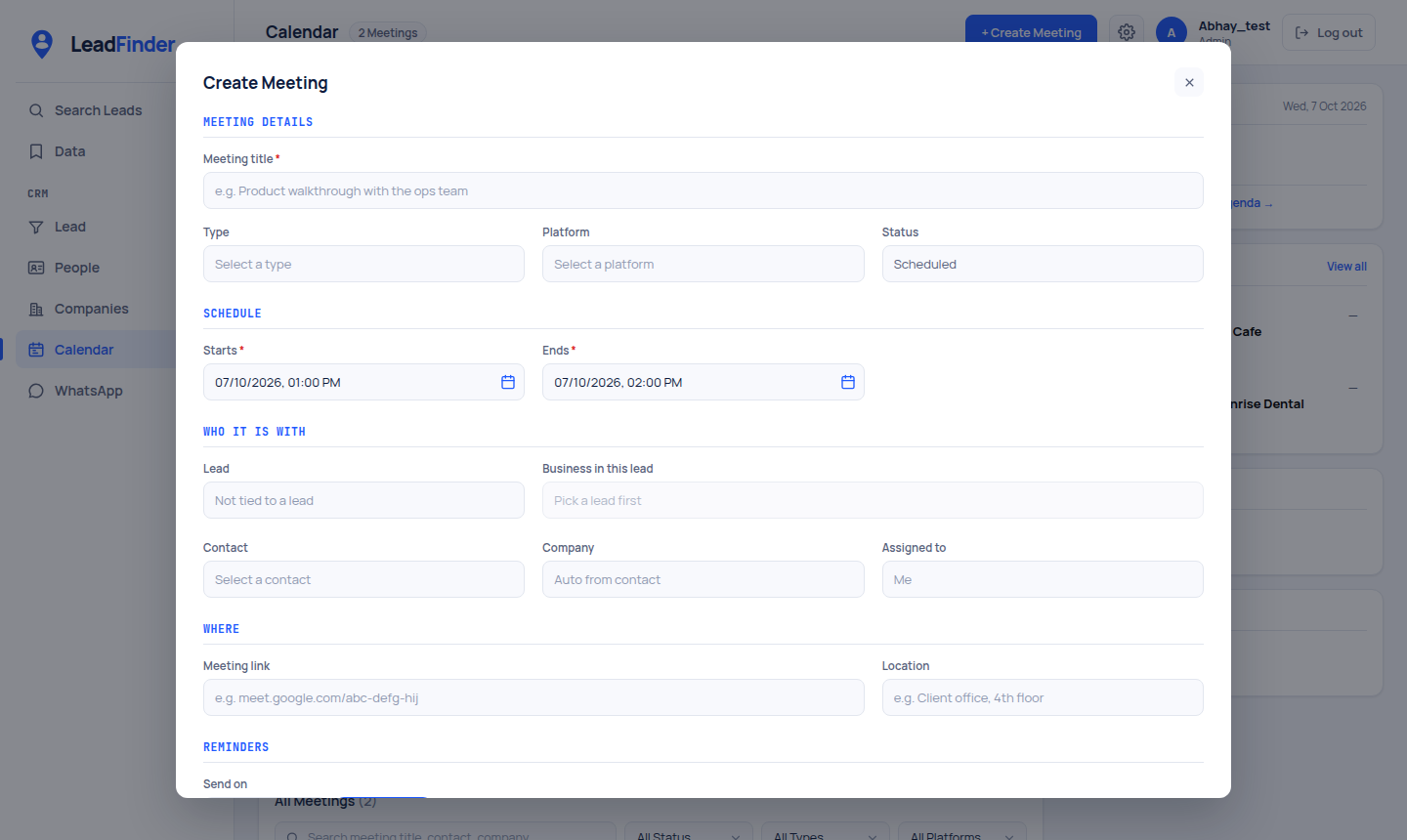Open the Business in this lead dropdown
This screenshot has height=840, width=1407.
point(873,500)
